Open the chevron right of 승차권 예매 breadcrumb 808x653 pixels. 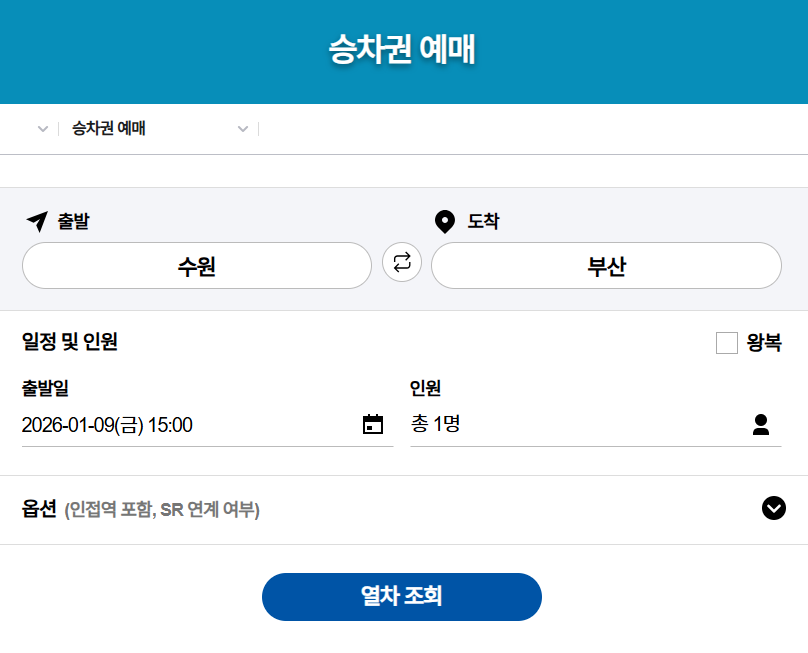pyautogui.click(x=242, y=129)
